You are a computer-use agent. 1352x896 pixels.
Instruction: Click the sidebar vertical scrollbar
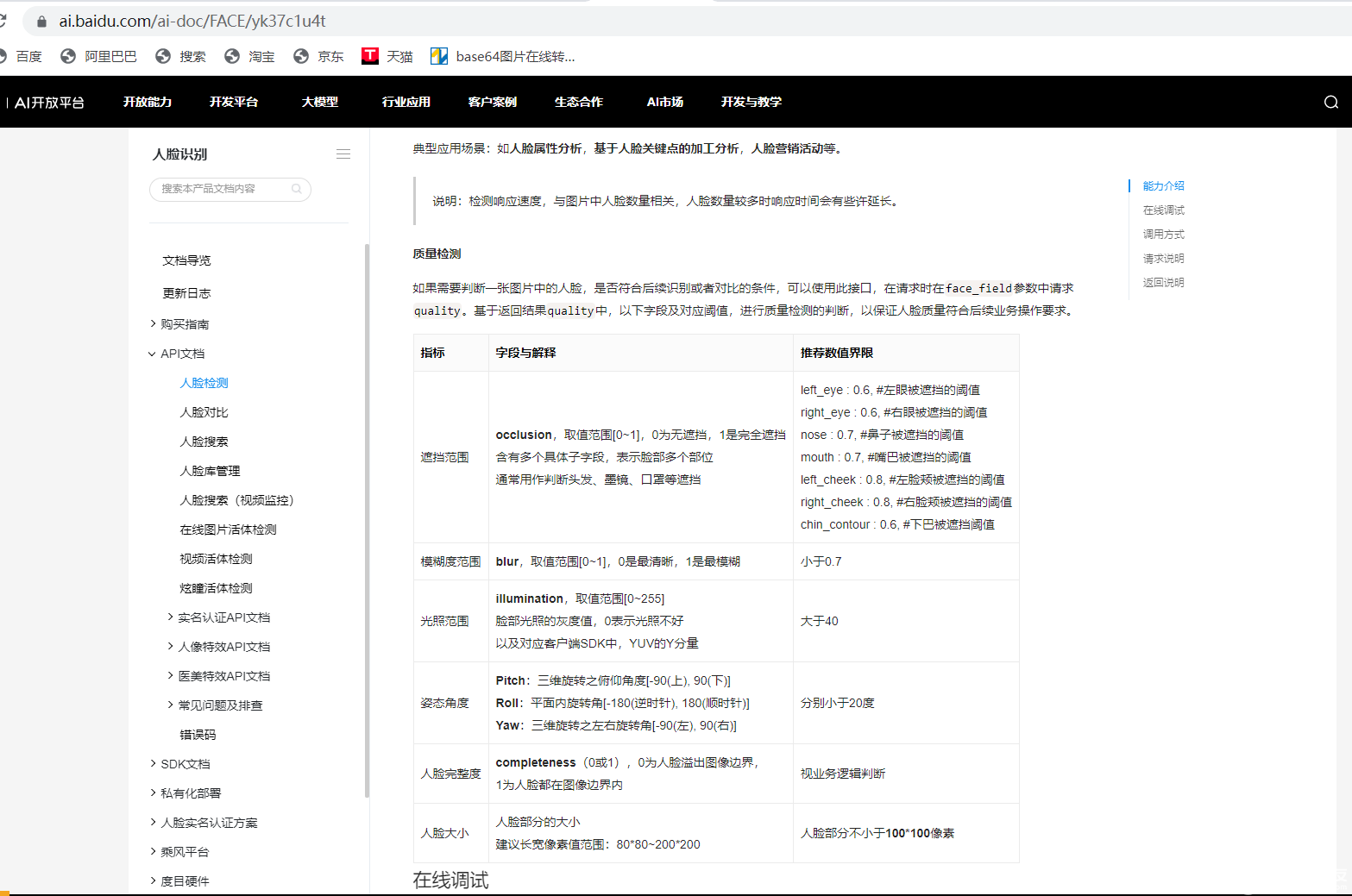tap(367, 521)
